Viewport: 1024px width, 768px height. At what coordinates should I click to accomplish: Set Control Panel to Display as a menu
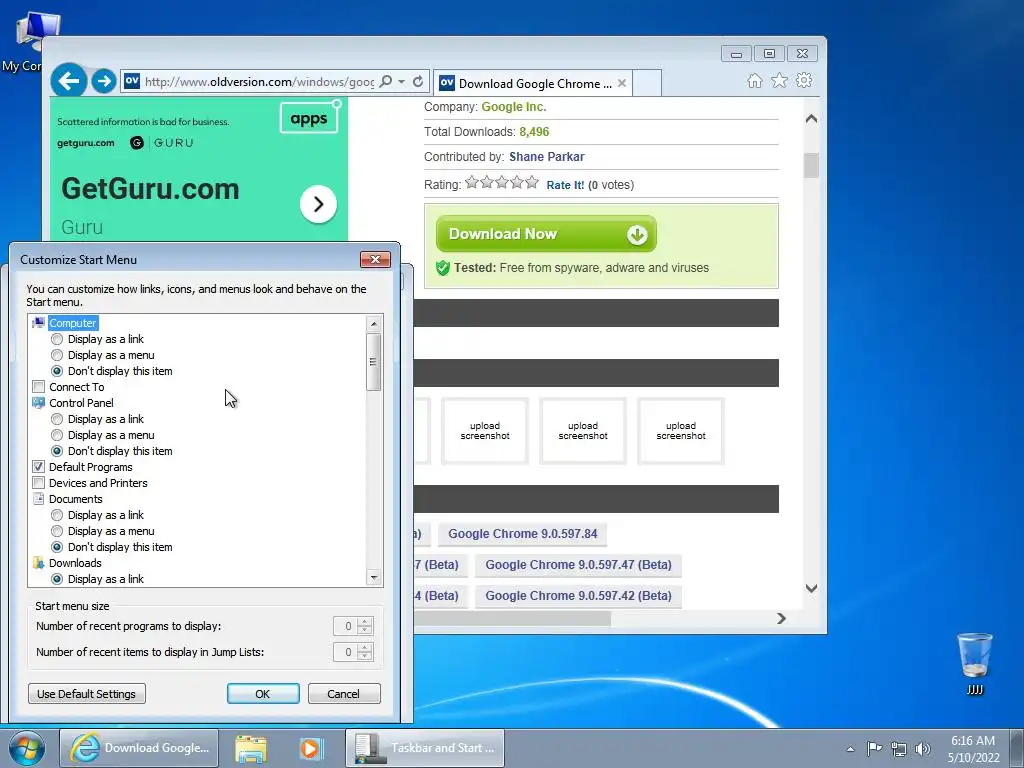coord(57,435)
